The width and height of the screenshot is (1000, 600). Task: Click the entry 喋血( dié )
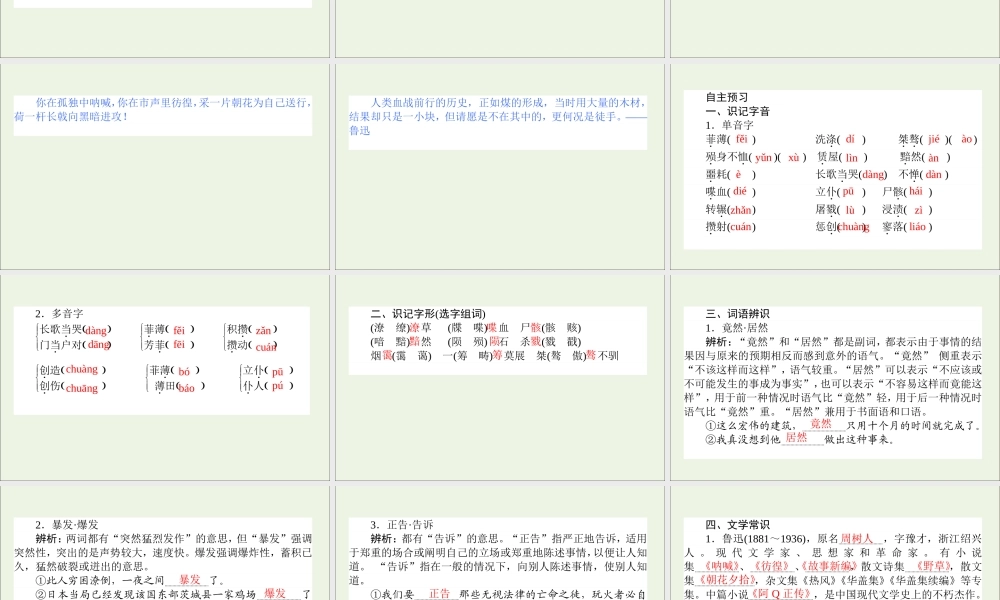coord(731,191)
